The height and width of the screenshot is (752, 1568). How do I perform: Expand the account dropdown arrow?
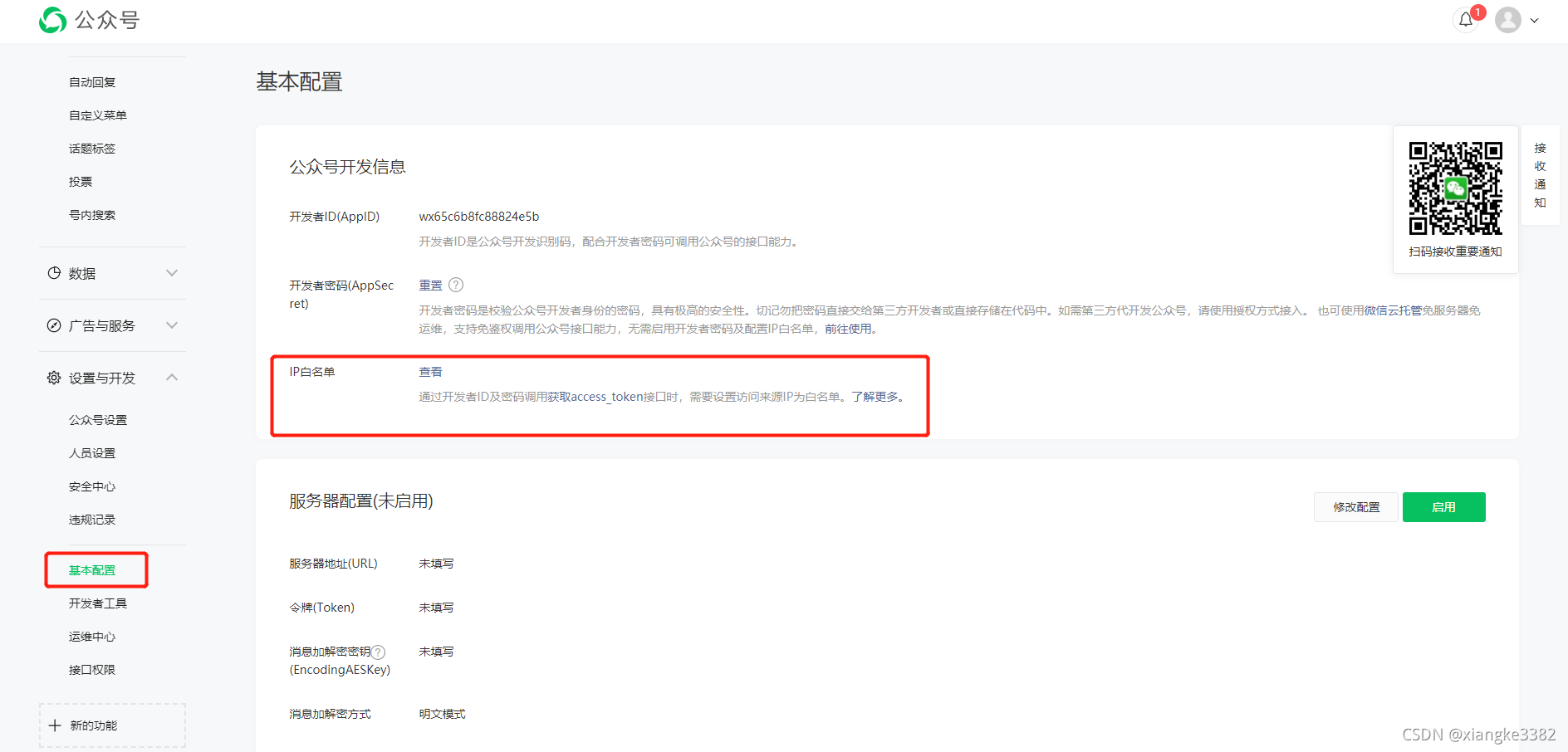click(1535, 21)
